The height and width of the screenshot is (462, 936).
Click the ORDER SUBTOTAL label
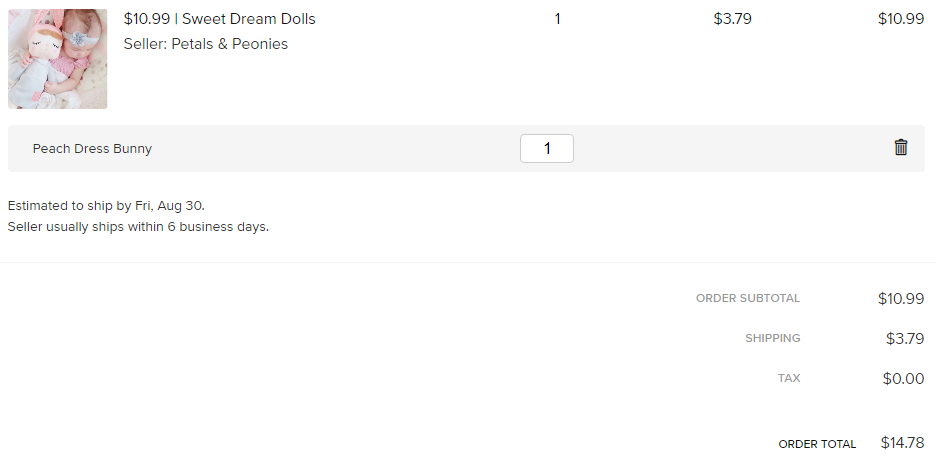pyautogui.click(x=748, y=298)
